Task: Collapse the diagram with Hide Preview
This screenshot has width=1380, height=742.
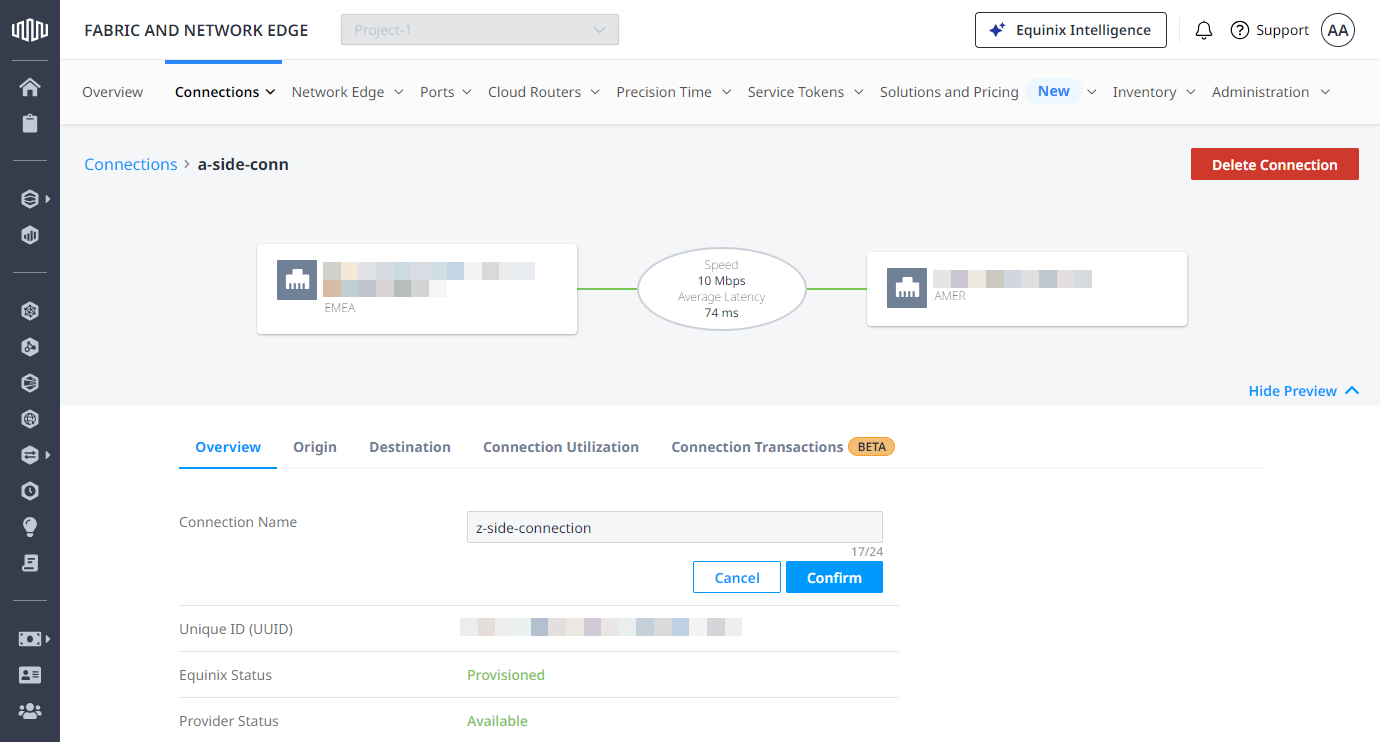Action: (1304, 391)
